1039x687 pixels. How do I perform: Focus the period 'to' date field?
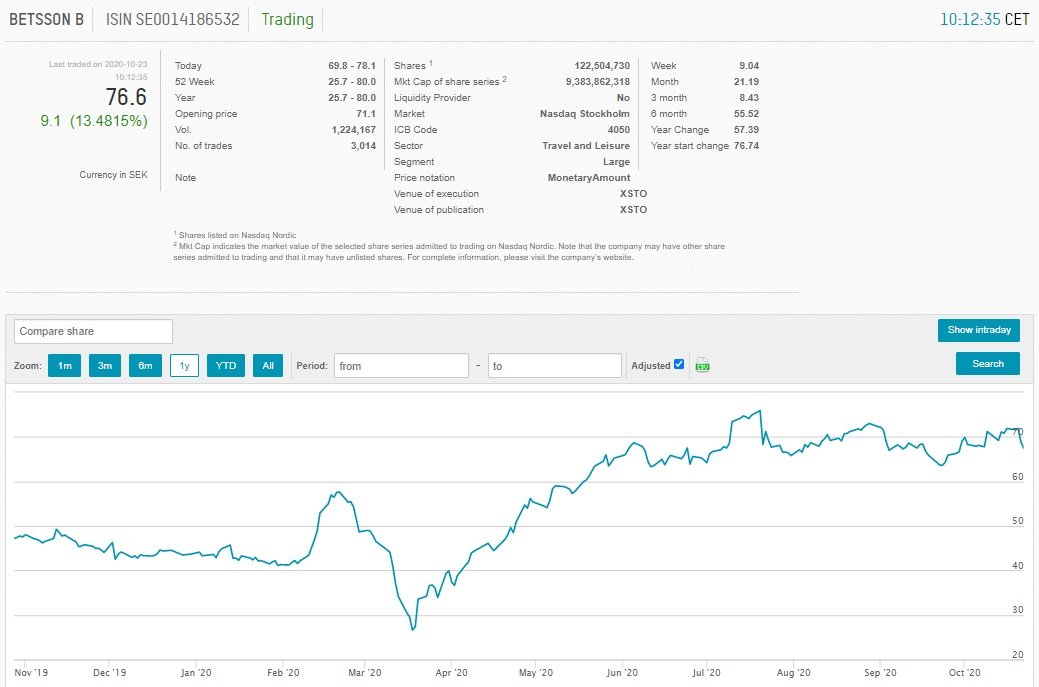[555, 366]
